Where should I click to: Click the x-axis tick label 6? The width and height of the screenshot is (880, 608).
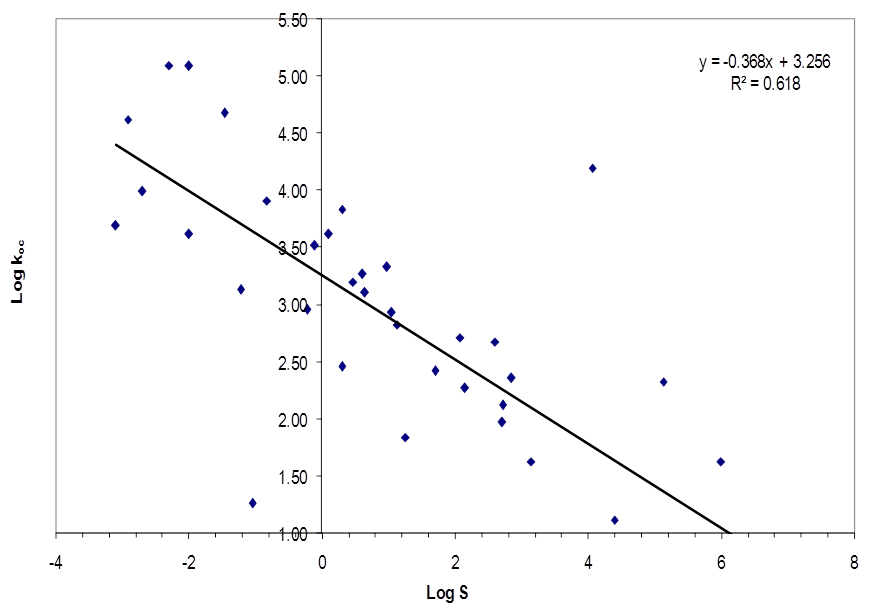[721, 561]
